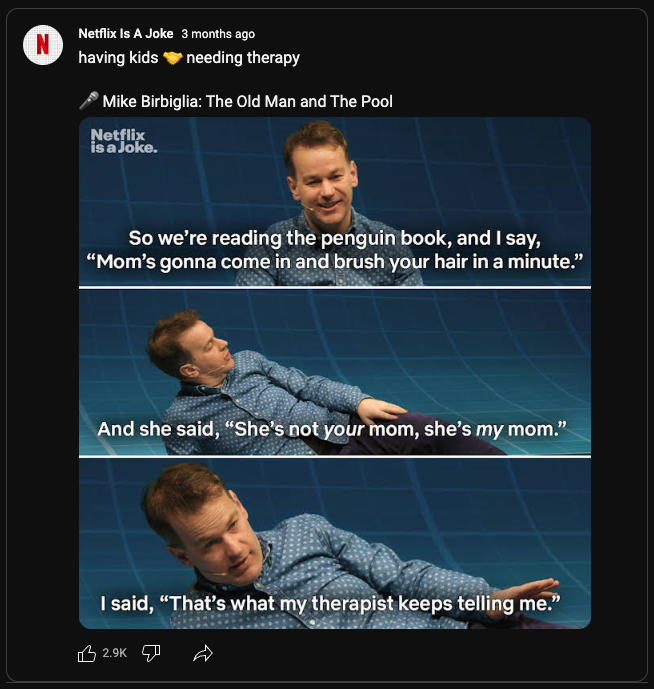Open the top panel of the post image

coord(335,202)
